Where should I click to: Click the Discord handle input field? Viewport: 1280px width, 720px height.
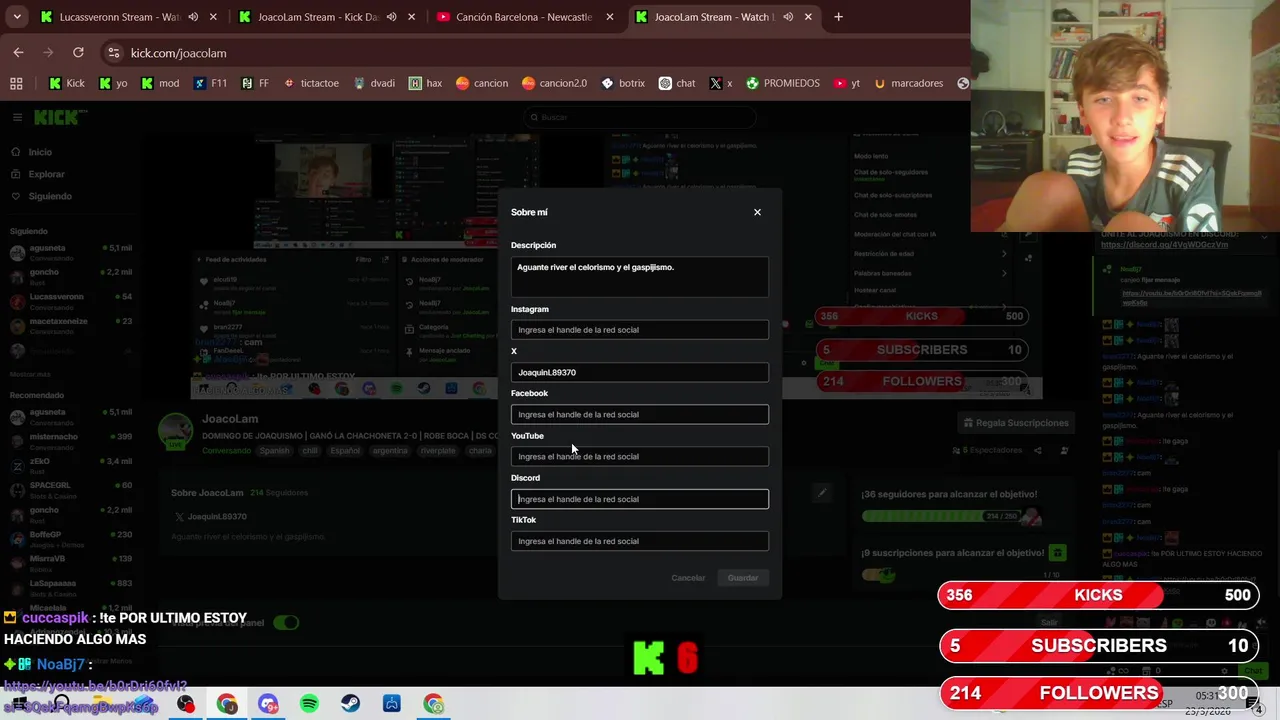(x=640, y=499)
